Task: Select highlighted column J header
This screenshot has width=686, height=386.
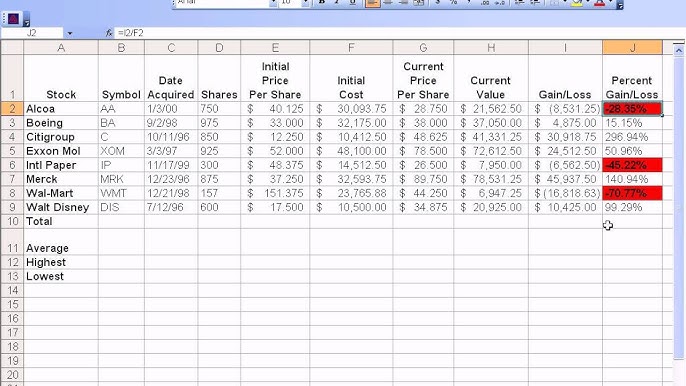Action: [x=632, y=47]
